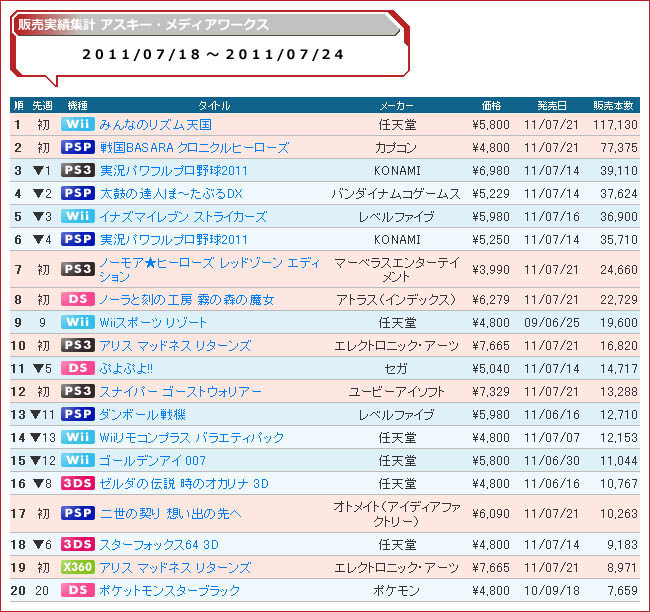Click the DS badge for ポケットモンスターブラック
650x612 pixels.
click(x=78, y=590)
